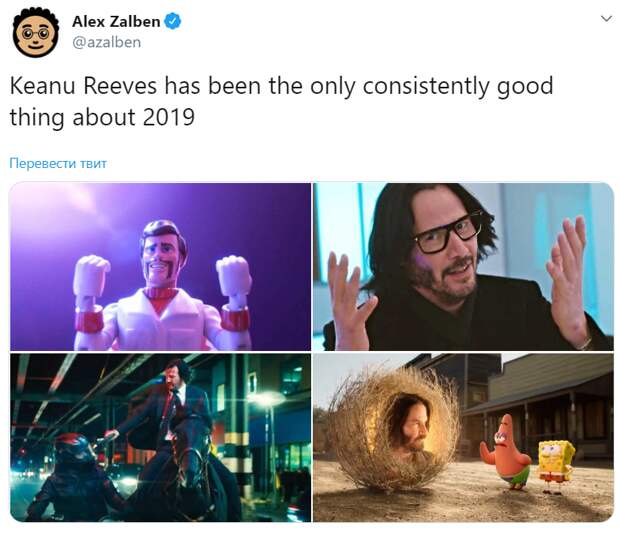Click the black horse's head
The height and width of the screenshot is (534, 620).
[193, 455]
